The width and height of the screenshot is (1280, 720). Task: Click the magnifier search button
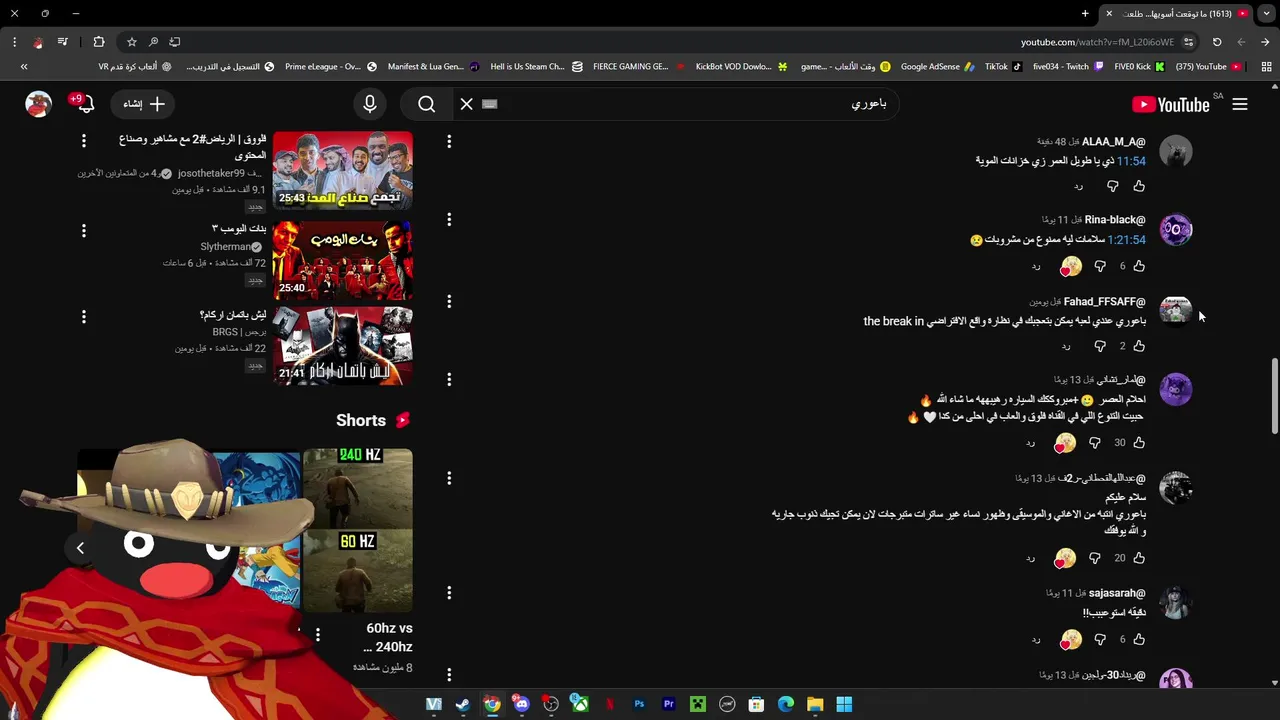[427, 104]
